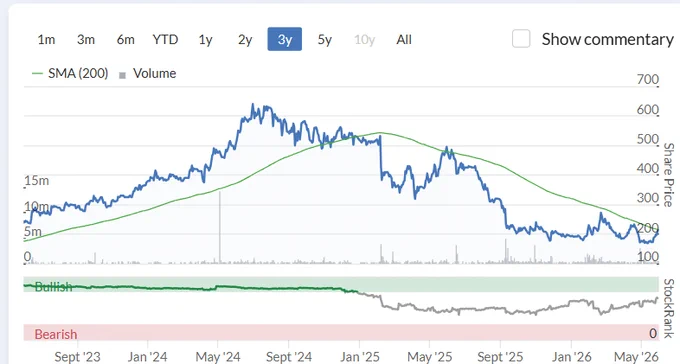Select the 2y time range
Viewport: 680px width, 364px height.
(x=245, y=39)
